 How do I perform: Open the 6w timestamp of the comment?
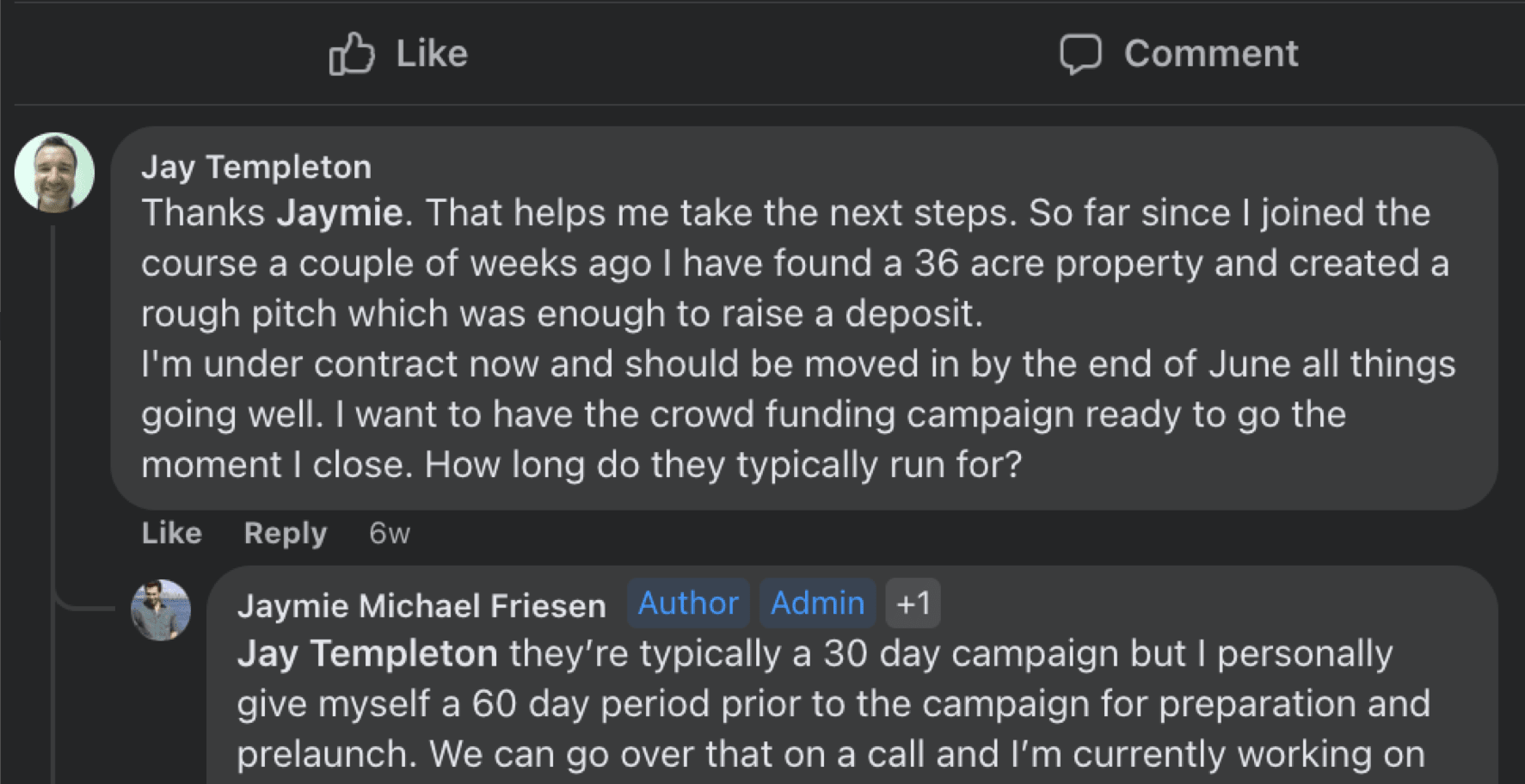[390, 533]
